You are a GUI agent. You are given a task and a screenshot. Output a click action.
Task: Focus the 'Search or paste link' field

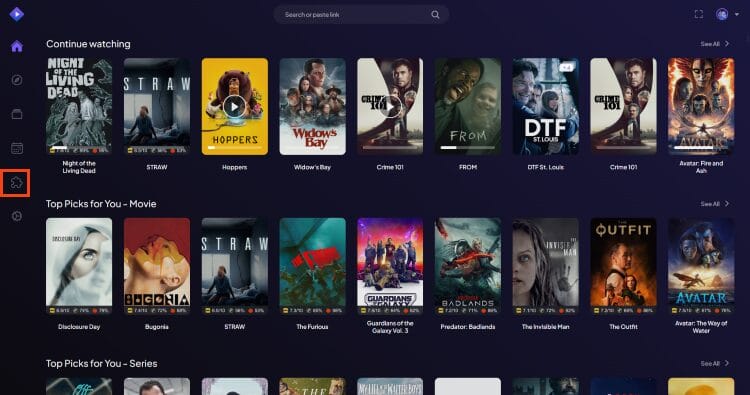361,15
